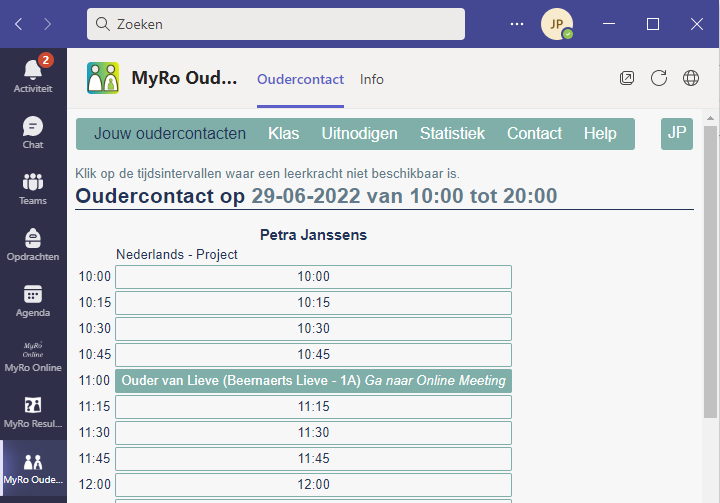Image resolution: width=720 pixels, height=503 pixels.
Task: Mark the 10:45 time slot unavailable
Action: coord(313,355)
